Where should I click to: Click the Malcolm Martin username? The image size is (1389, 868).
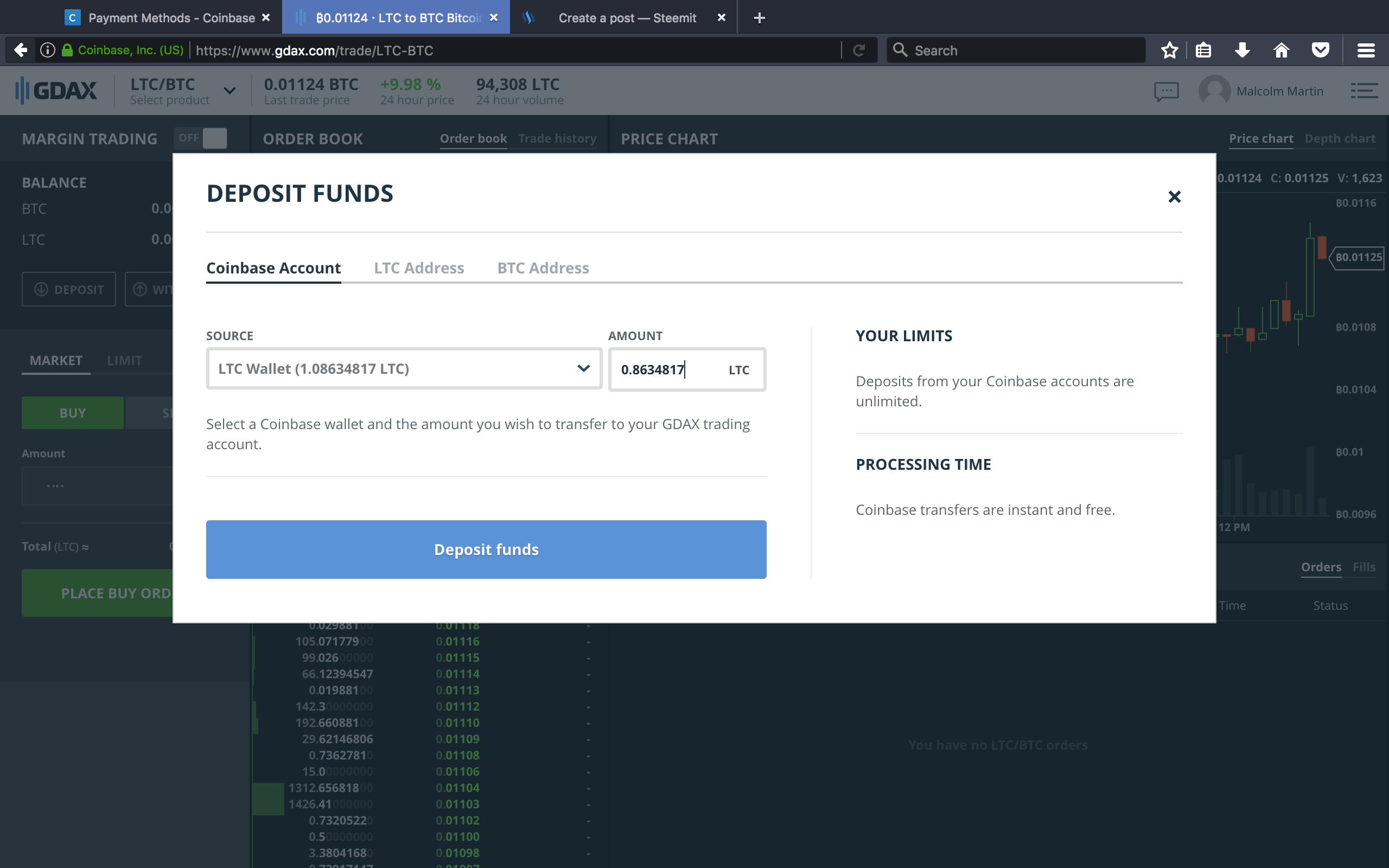[x=1280, y=91]
